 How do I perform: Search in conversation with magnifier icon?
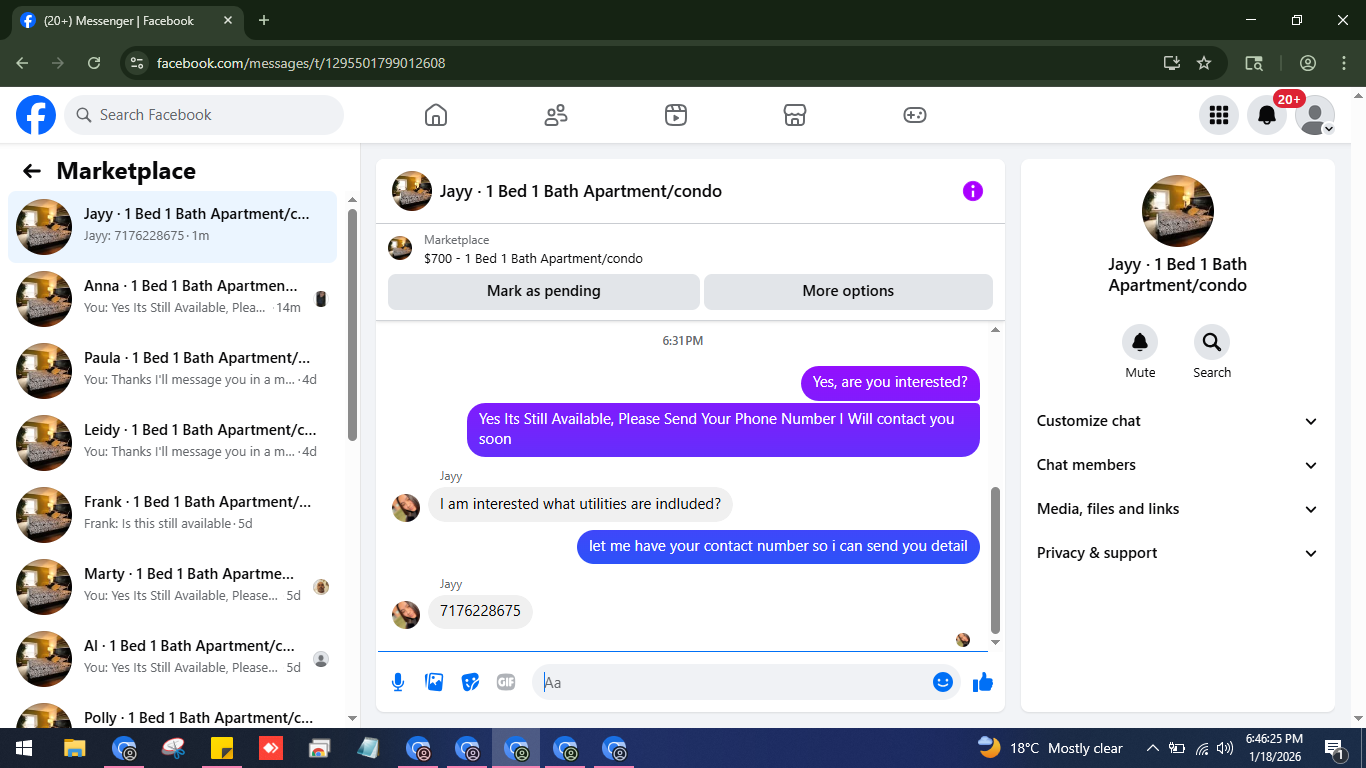tap(1212, 343)
